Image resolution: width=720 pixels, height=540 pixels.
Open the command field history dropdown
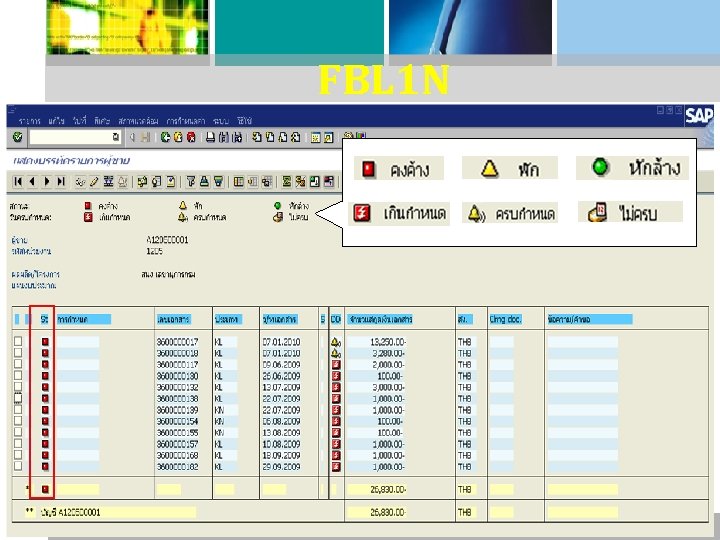[x=115, y=137]
